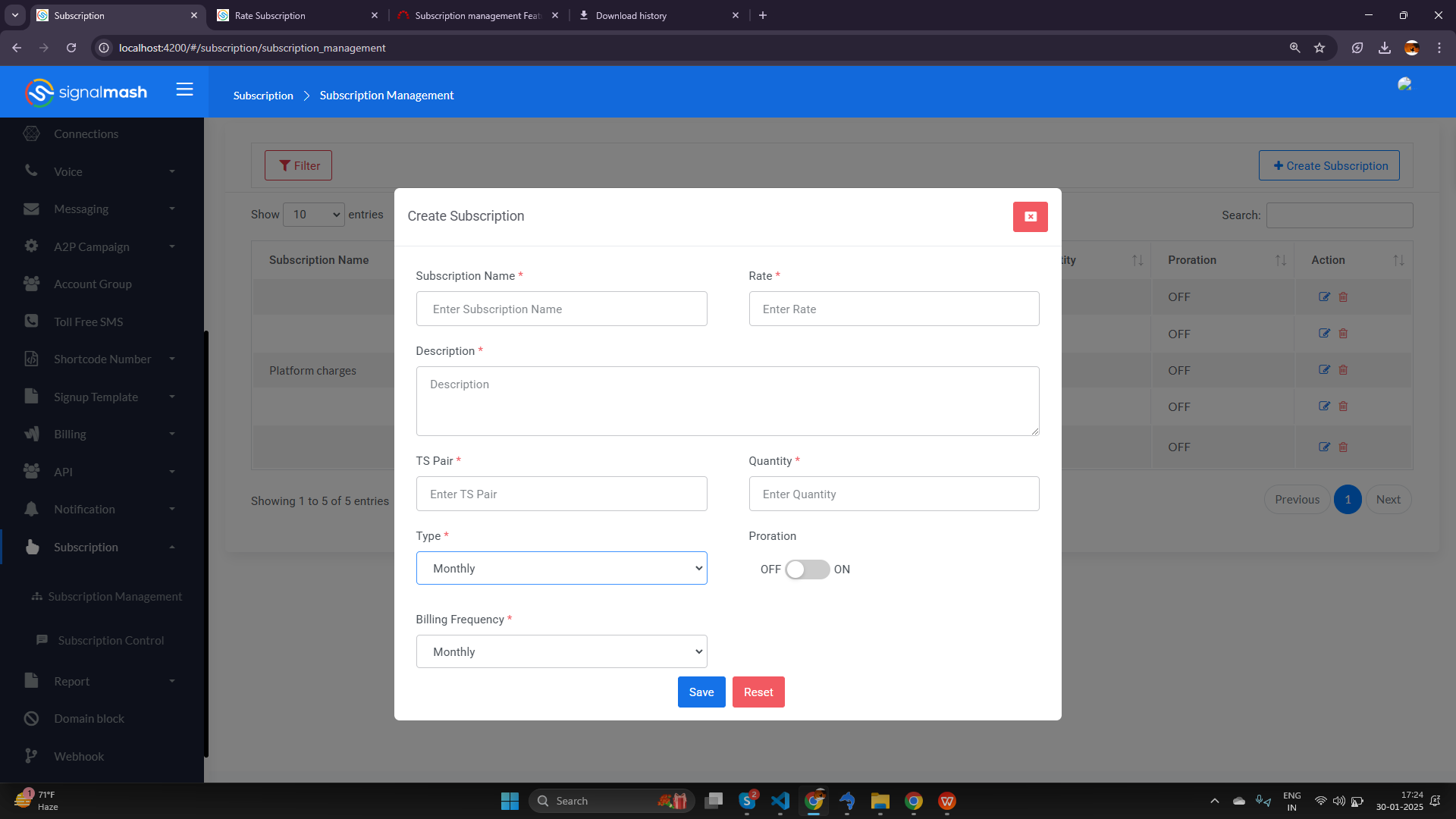Focus the TS Pair input field
Image resolution: width=1456 pixels, height=819 pixels.
tap(561, 494)
